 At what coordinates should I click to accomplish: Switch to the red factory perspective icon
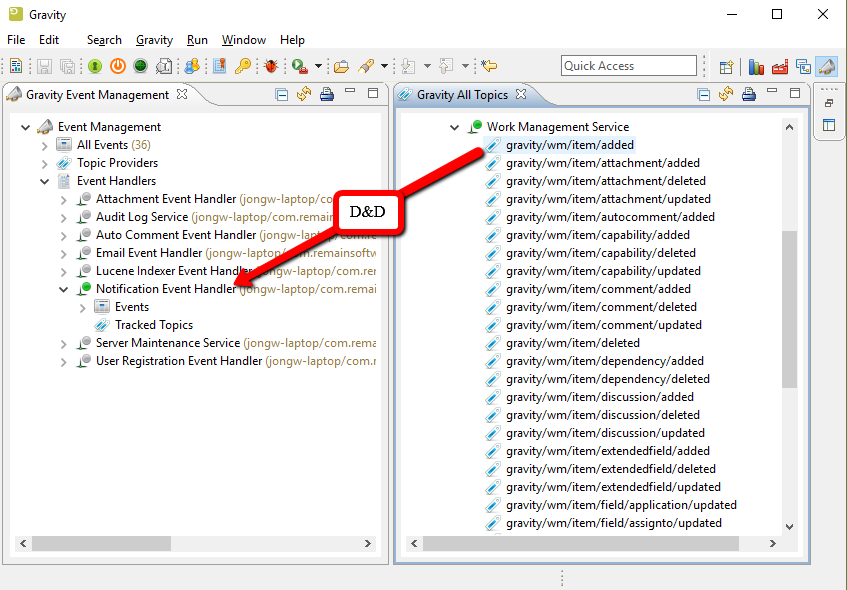tap(779, 67)
